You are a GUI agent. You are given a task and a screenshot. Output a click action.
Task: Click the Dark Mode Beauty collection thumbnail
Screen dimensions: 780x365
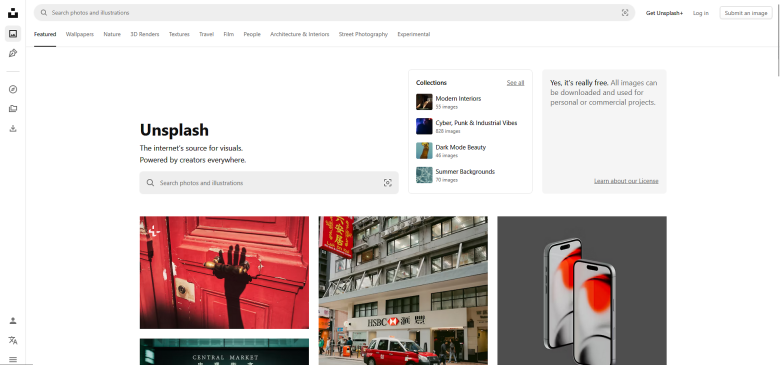[424, 151]
